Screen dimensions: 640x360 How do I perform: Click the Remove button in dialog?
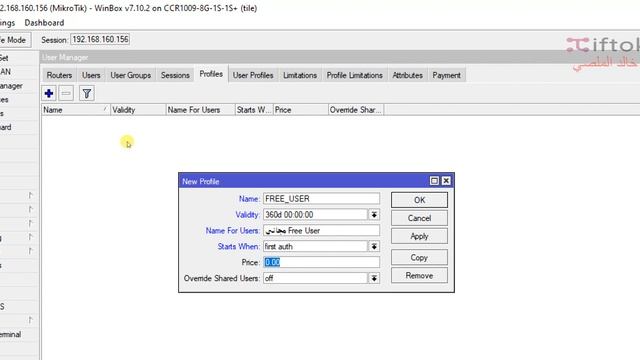click(419, 276)
